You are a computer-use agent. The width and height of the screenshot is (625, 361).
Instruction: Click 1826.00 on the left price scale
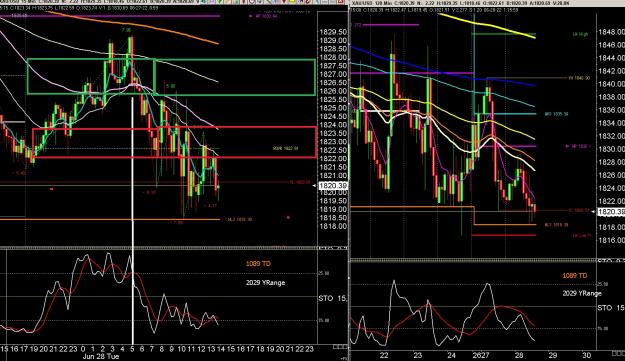[x=333, y=91]
